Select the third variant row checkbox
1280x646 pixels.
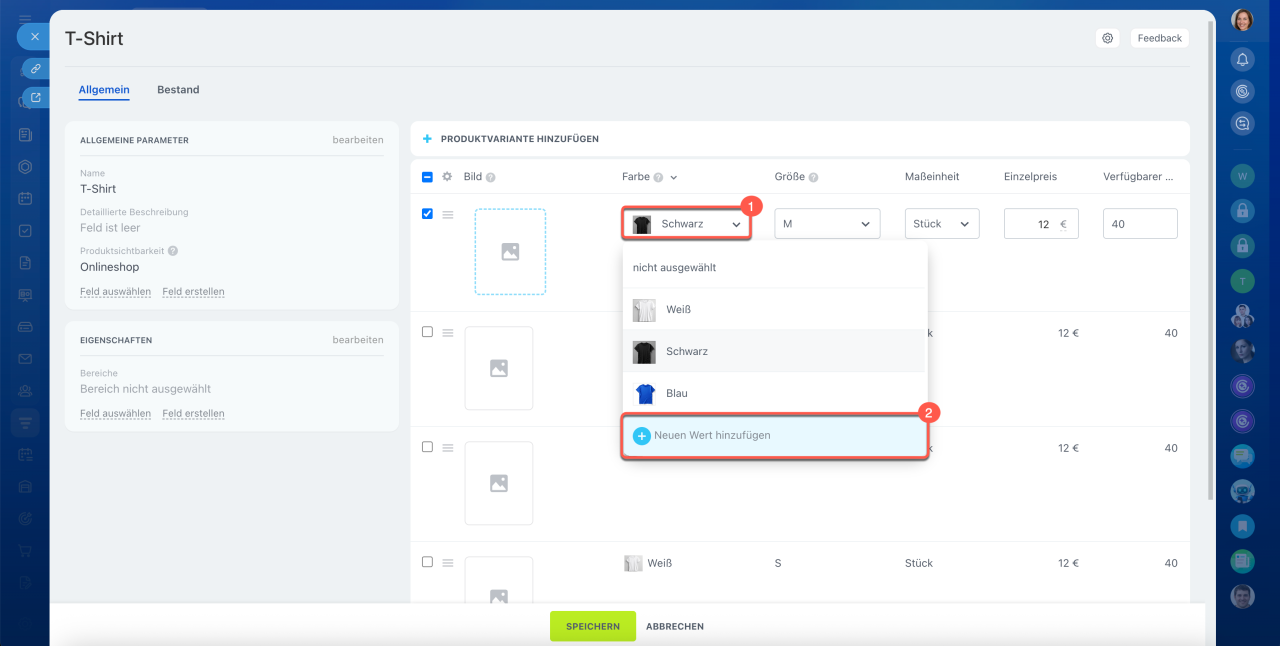tap(427, 447)
